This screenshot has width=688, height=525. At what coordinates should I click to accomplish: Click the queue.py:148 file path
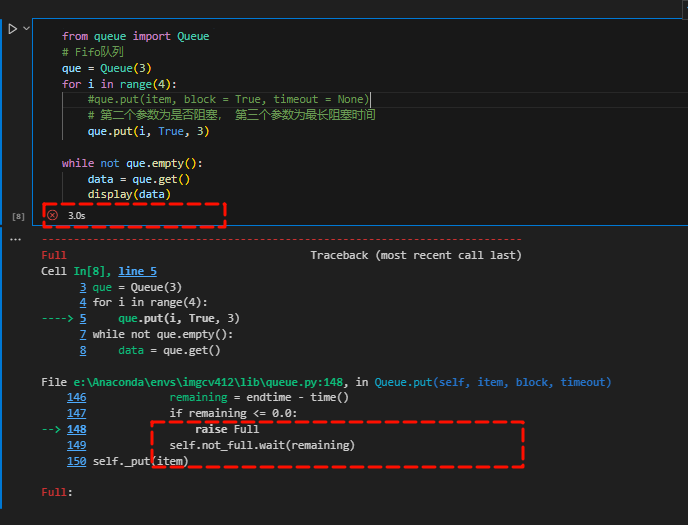(x=208, y=382)
